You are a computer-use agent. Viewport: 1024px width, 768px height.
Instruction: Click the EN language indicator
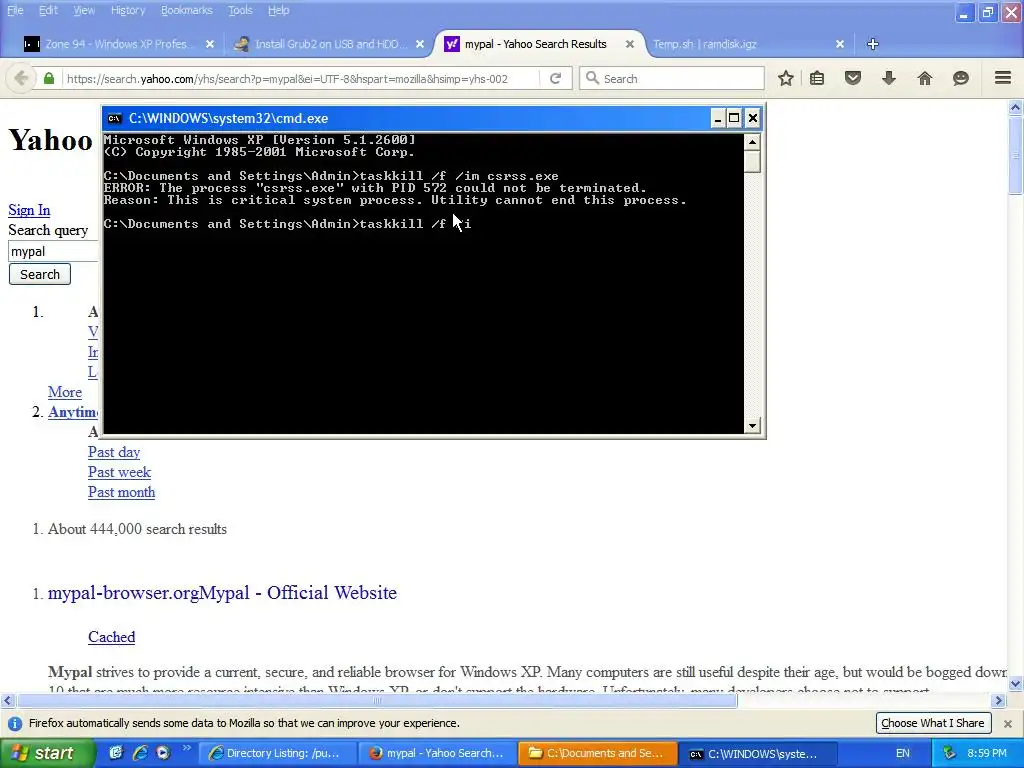tap(903, 754)
